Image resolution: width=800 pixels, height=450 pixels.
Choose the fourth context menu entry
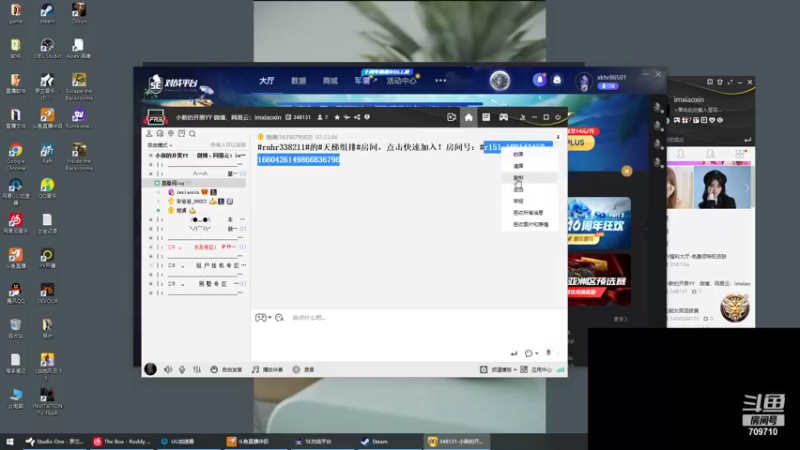pyautogui.click(x=529, y=189)
